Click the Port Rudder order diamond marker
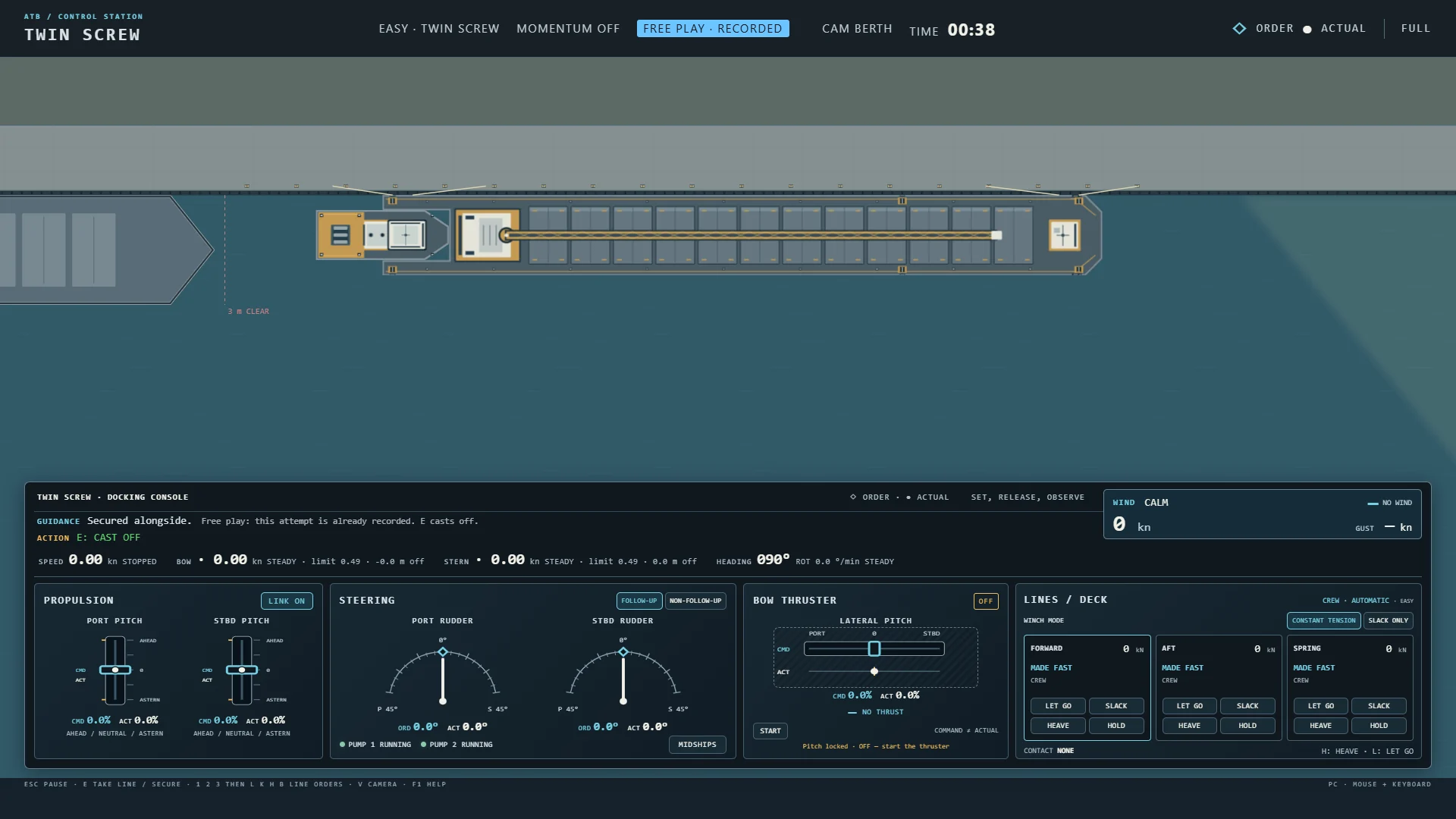 click(x=443, y=652)
